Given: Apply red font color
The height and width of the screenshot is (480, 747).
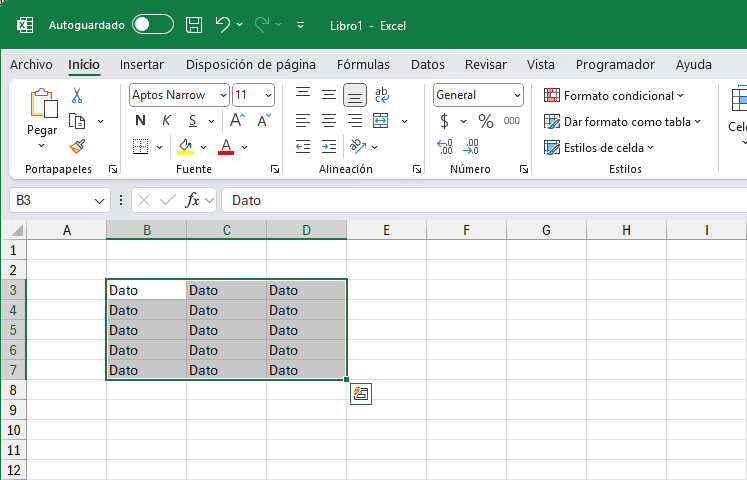Looking at the screenshot, I should pyautogui.click(x=226, y=147).
